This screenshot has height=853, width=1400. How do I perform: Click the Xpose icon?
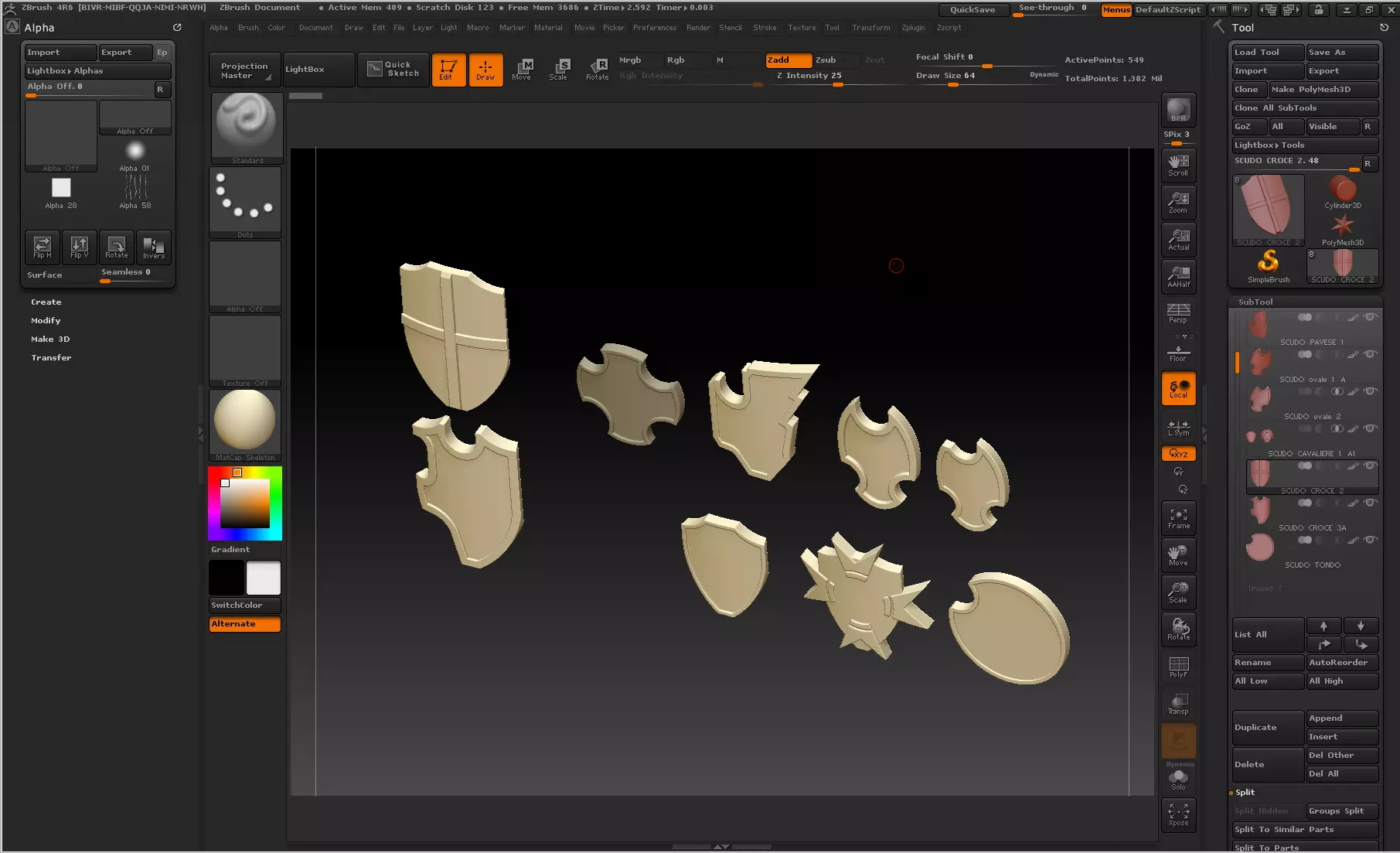(1178, 815)
